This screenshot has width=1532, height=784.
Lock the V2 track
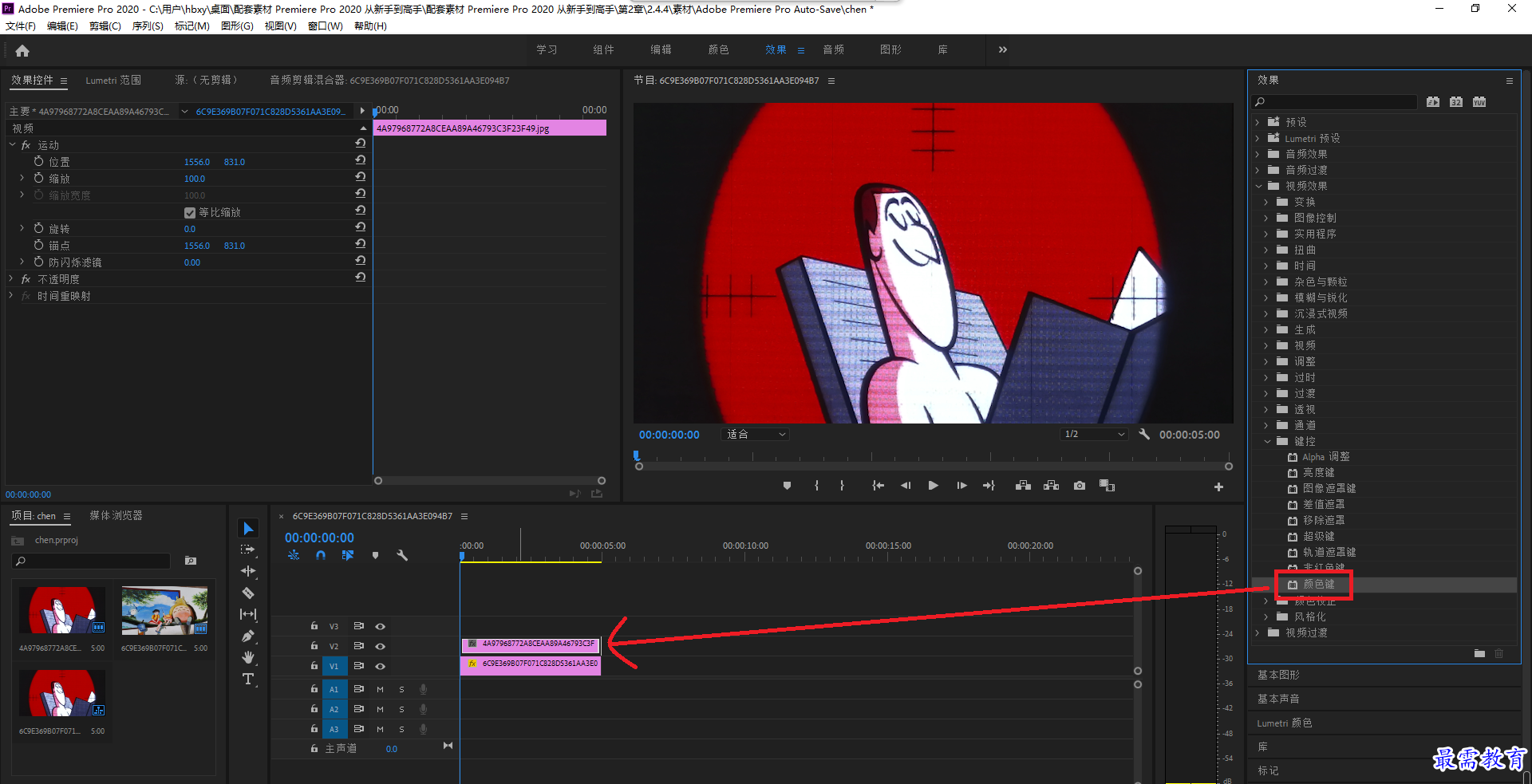(x=314, y=646)
